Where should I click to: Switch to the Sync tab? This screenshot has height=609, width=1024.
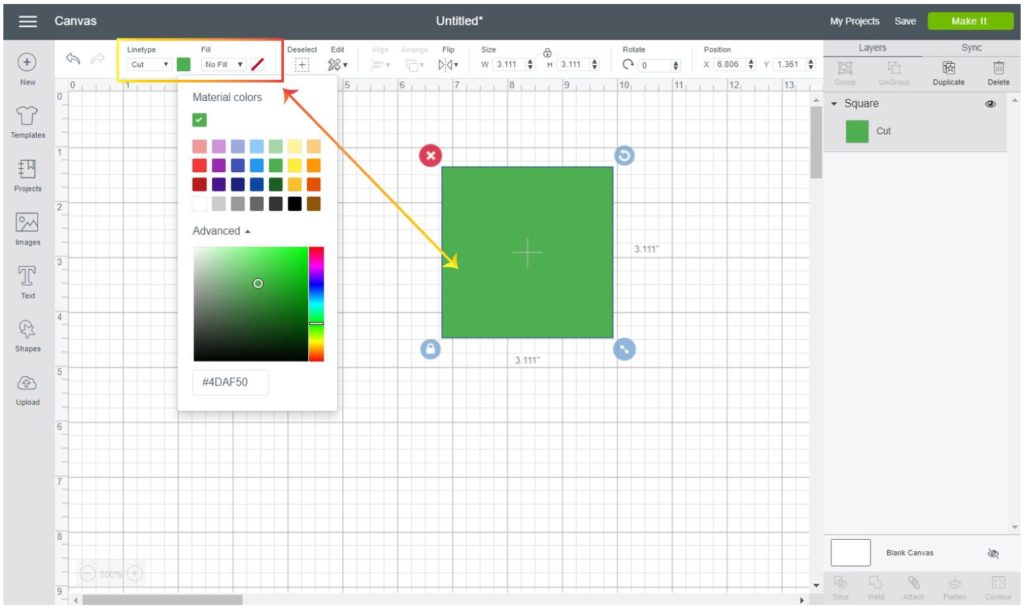(971, 47)
